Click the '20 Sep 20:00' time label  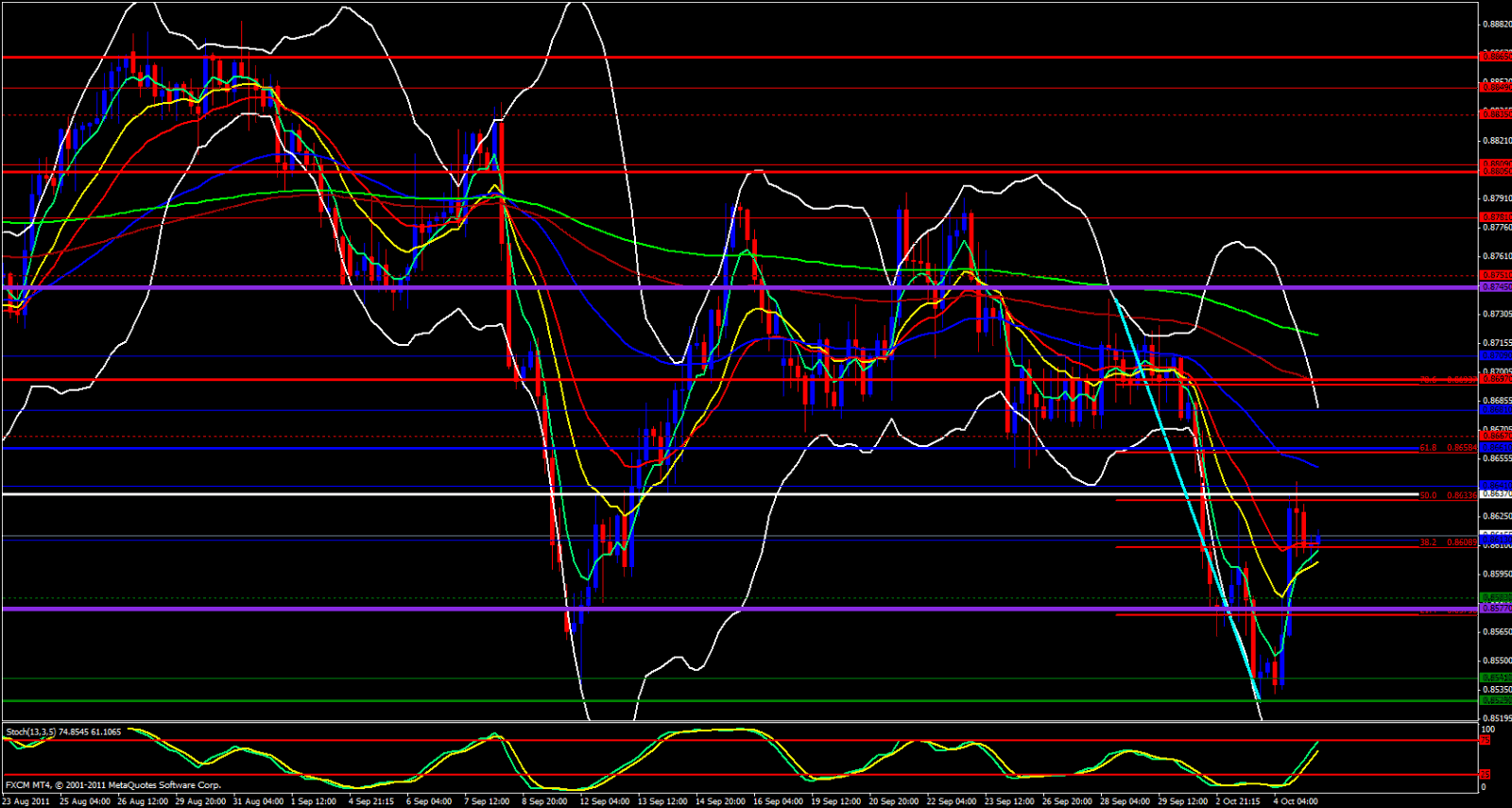click(894, 801)
